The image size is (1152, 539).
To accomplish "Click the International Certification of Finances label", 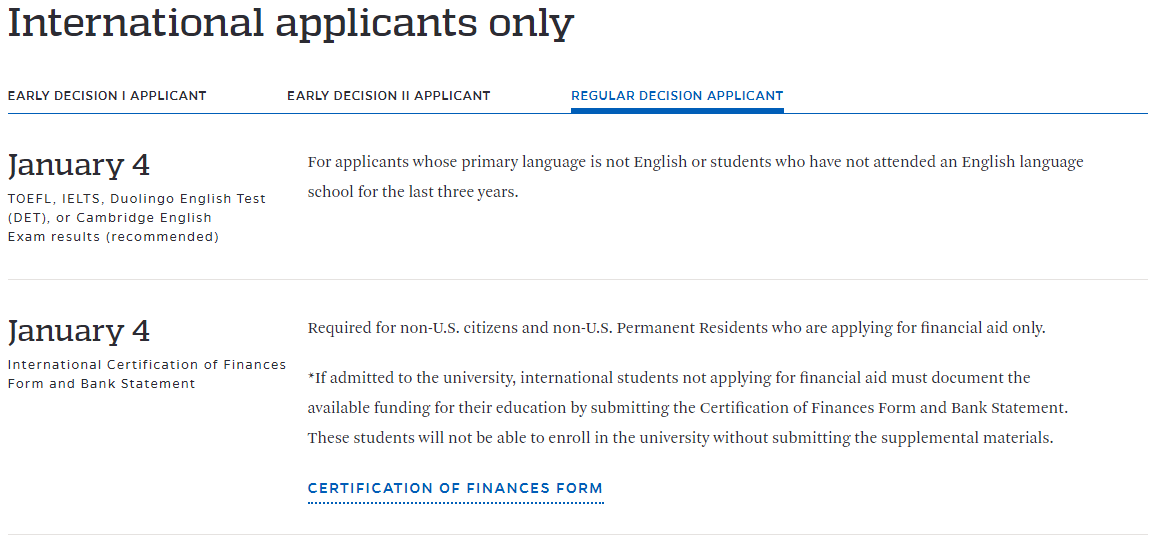I will click(x=147, y=365).
